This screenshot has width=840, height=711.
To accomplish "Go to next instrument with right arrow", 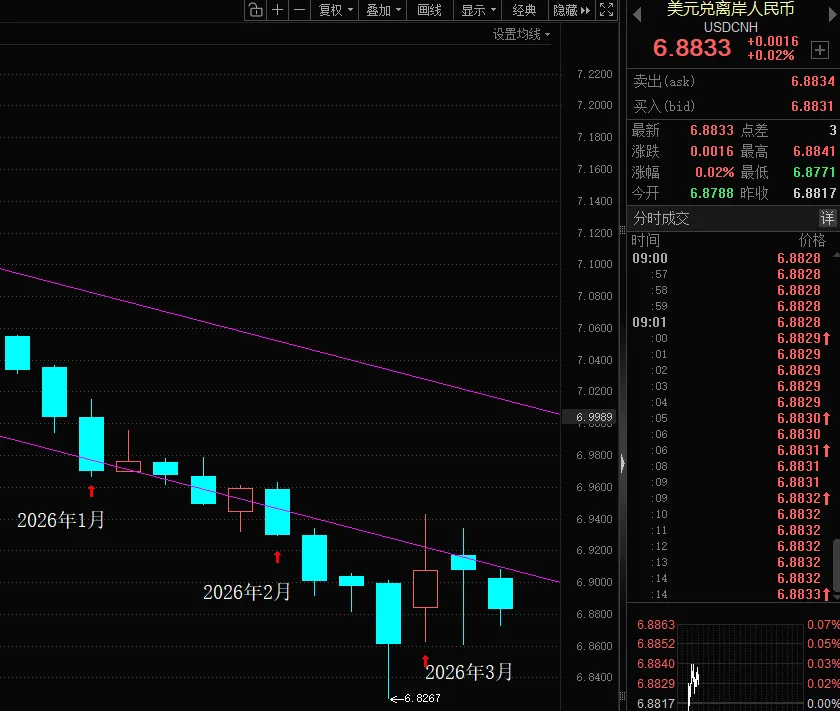I will click(833, 14).
